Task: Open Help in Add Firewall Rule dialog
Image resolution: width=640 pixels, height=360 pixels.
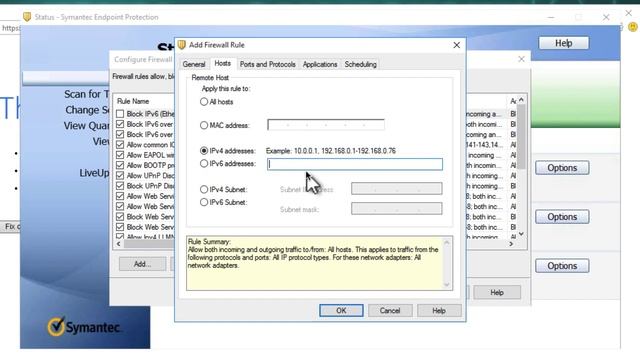Action: [439, 311]
